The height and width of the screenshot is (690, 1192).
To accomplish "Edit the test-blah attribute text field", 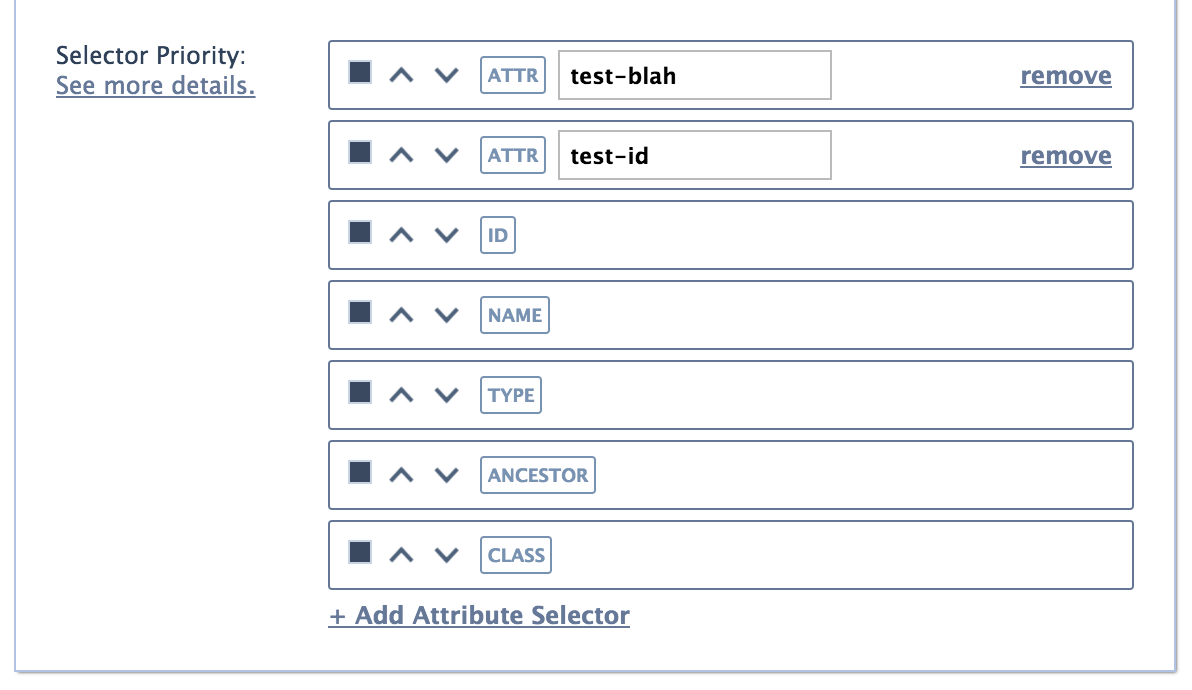I will click(x=695, y=75).
